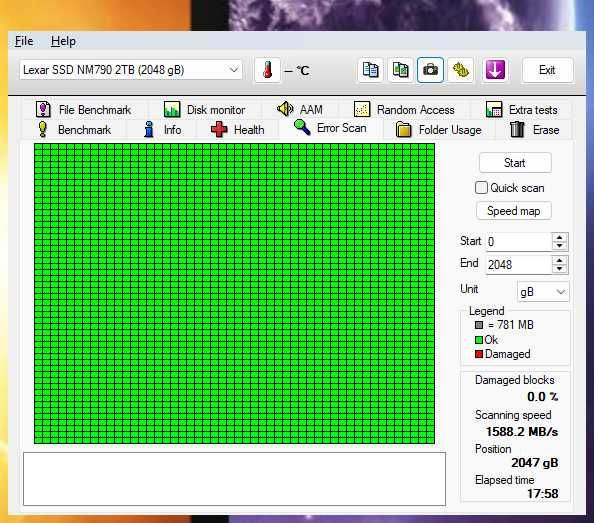The width and height of the screenshot is (594, 523).
Task: Click the 2047 gB position value
Action: coord(535,462)
